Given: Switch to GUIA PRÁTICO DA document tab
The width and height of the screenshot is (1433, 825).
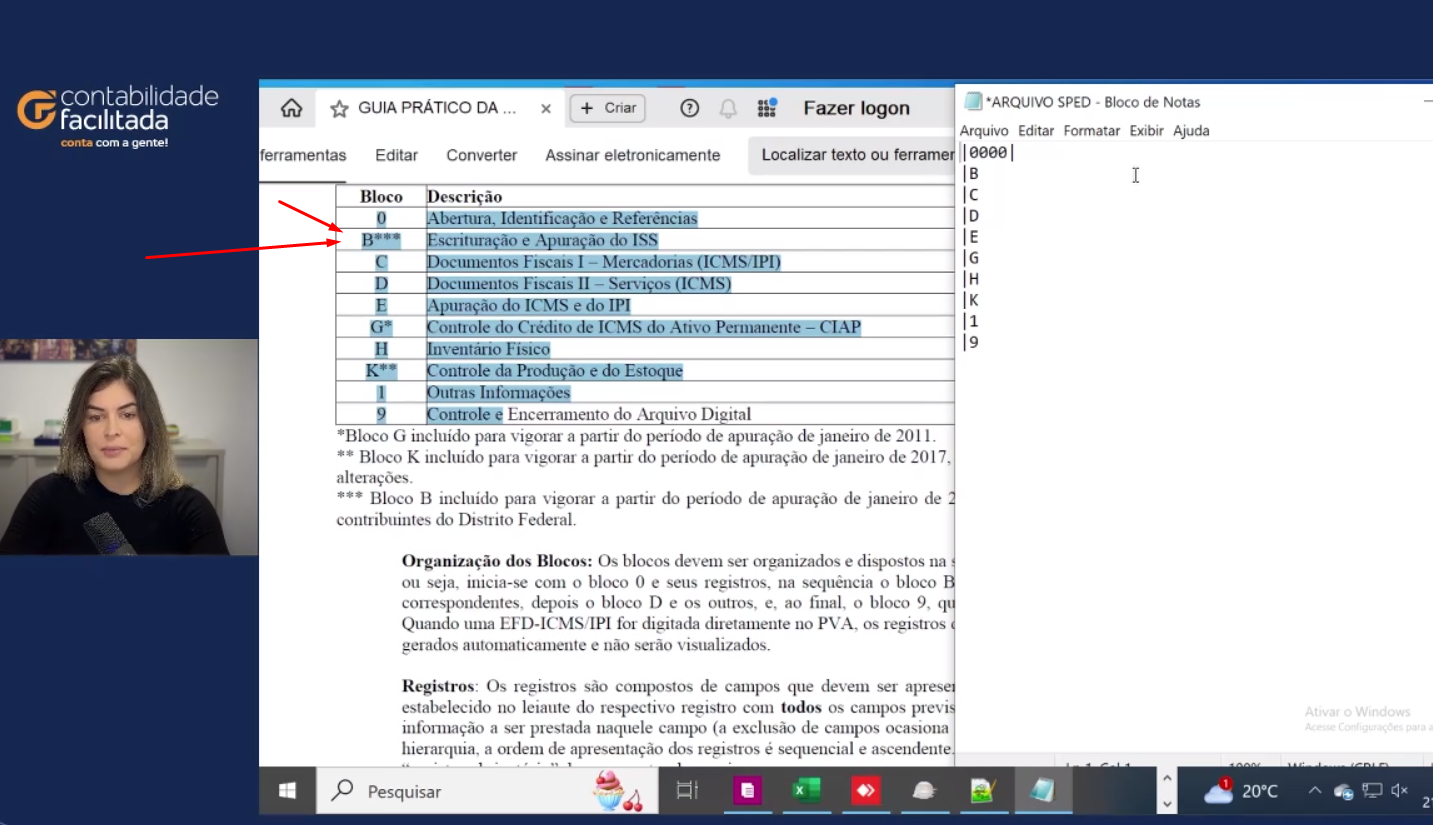Looking at the screenshot, I should [437, 108].
